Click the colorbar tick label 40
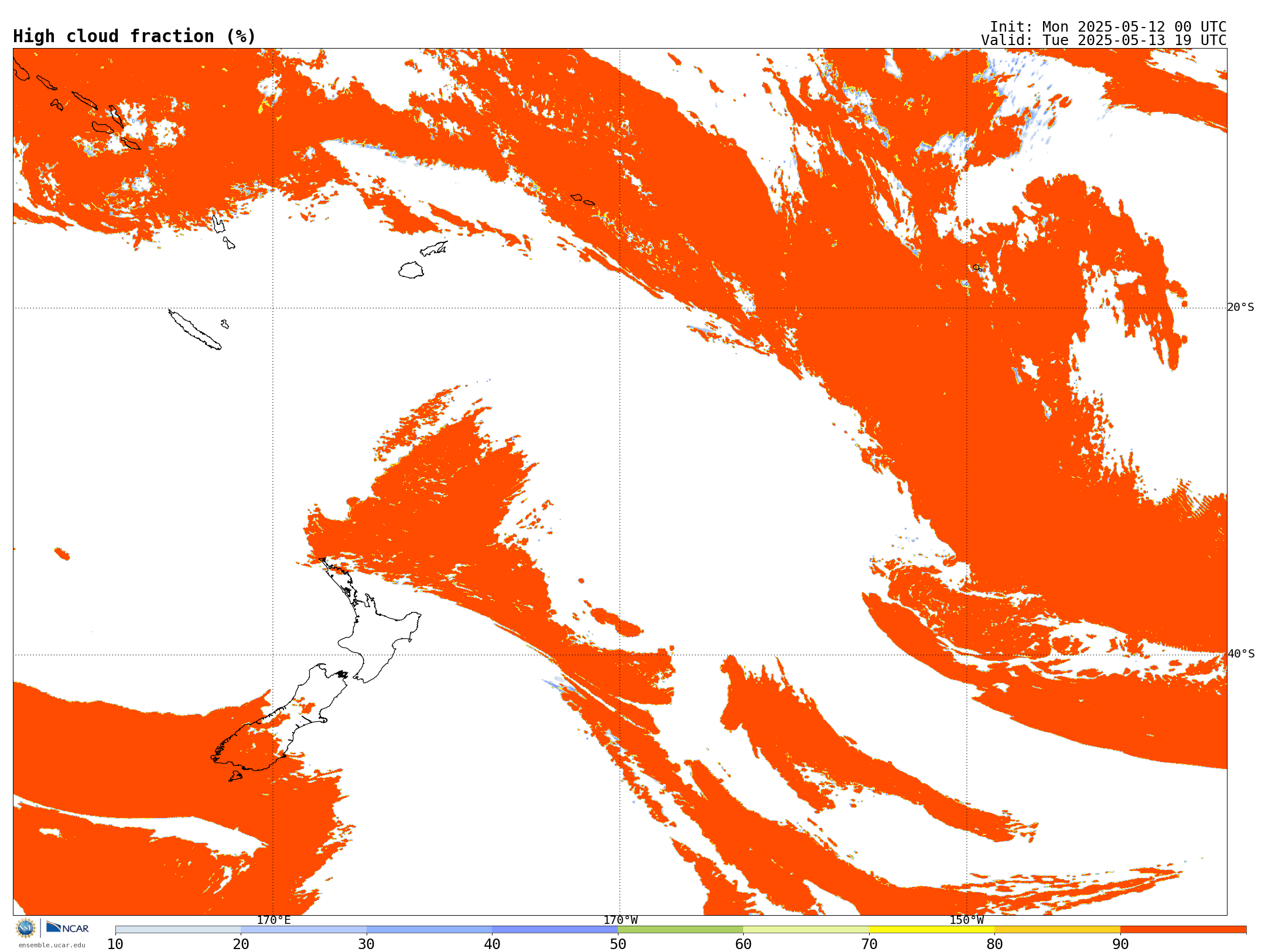1265x952 pixels. pyautogui.click(x=492, y=944)
